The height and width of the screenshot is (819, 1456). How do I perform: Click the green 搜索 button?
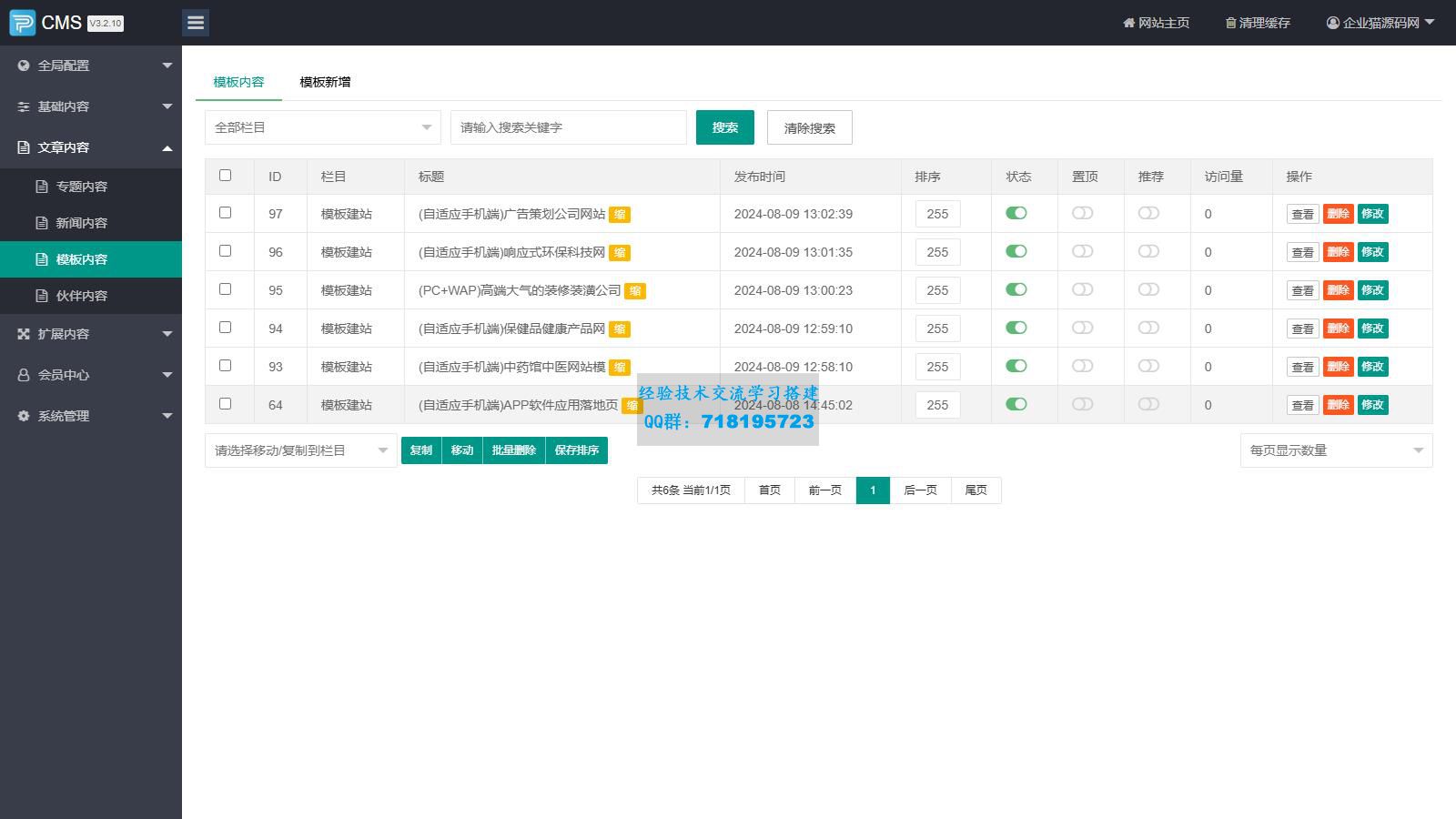(725, 127)
